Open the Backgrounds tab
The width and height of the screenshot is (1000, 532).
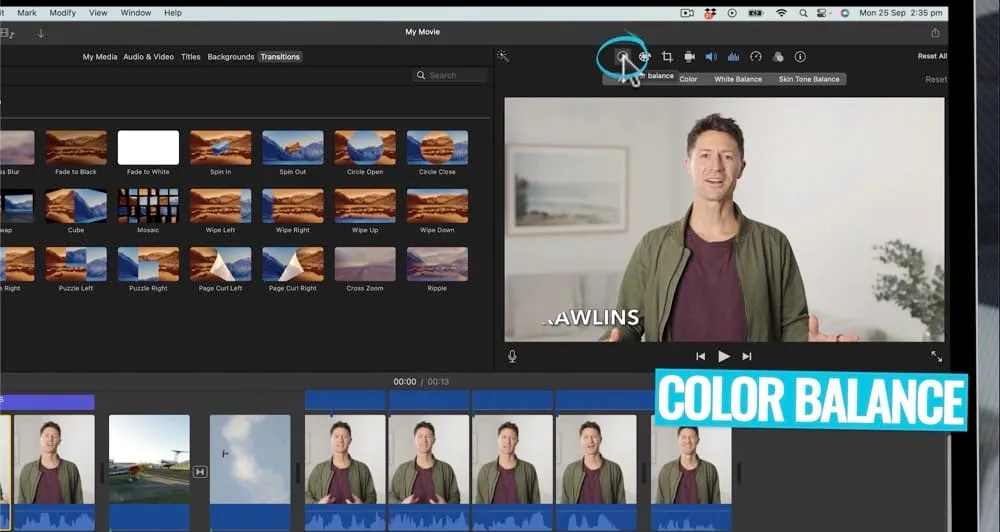(230, 57)
